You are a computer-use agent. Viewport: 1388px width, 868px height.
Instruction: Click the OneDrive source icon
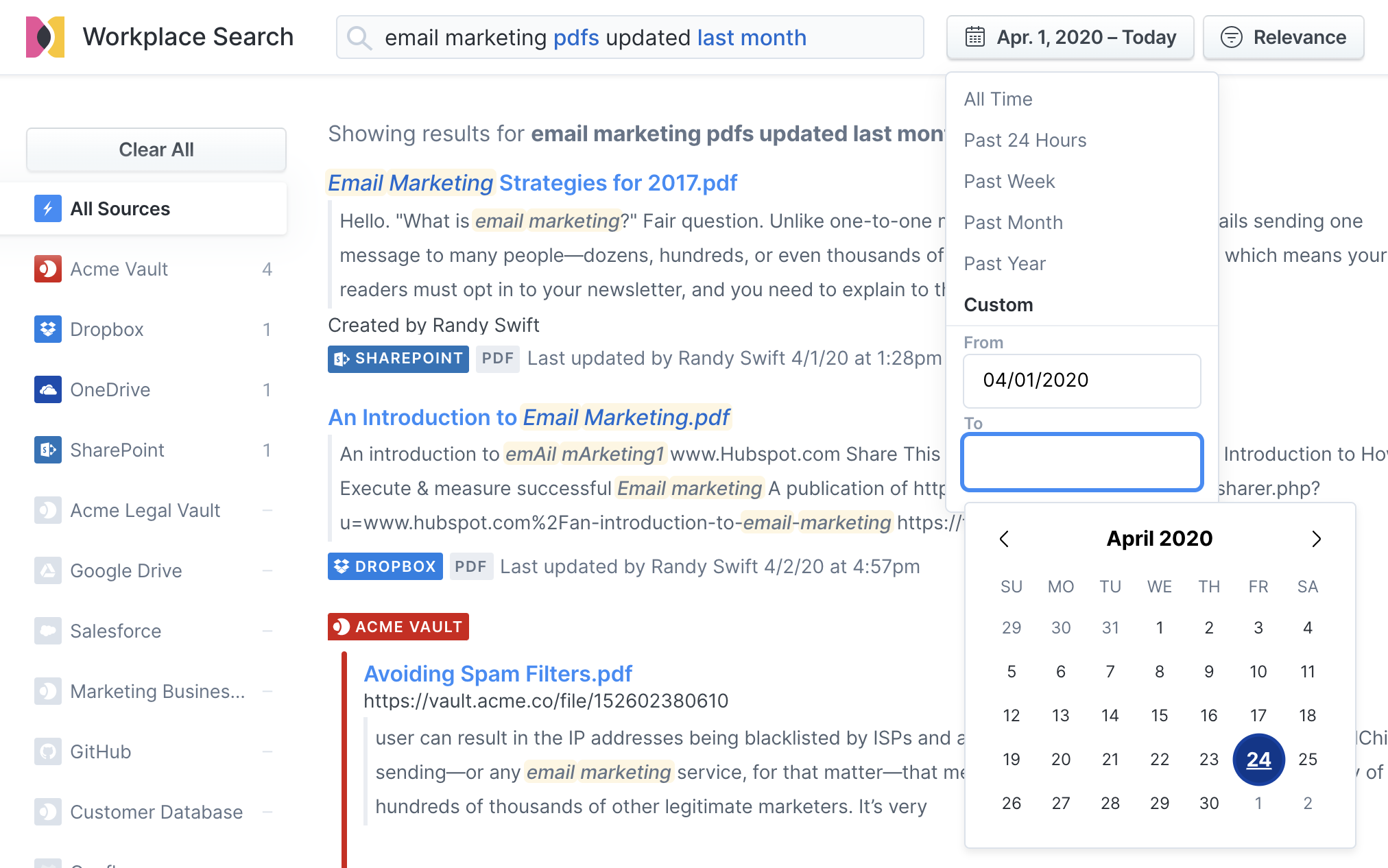(x=47, y=389)
